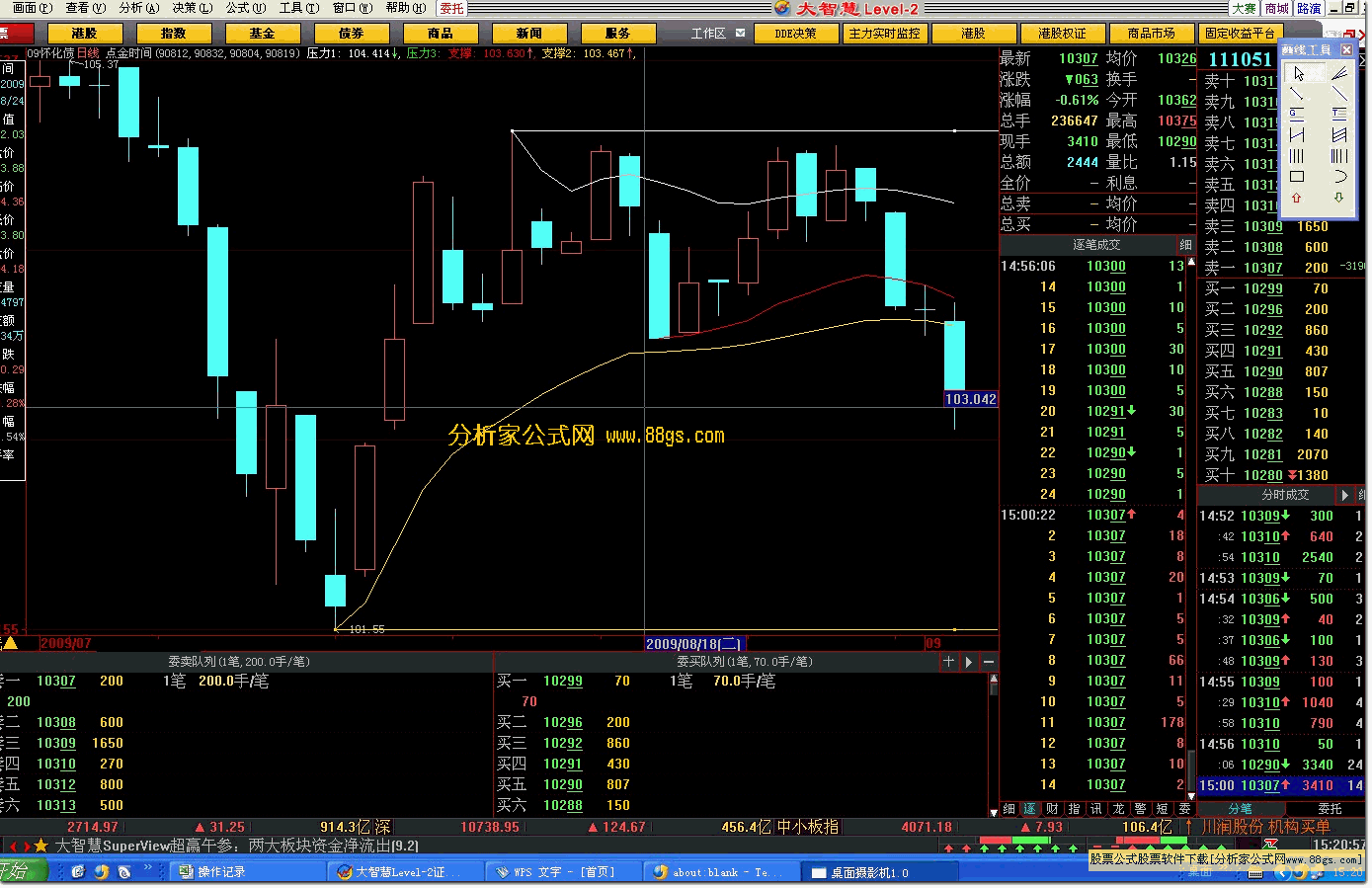
Task: Close the drawing tools palette
Action: (1346, 49)
